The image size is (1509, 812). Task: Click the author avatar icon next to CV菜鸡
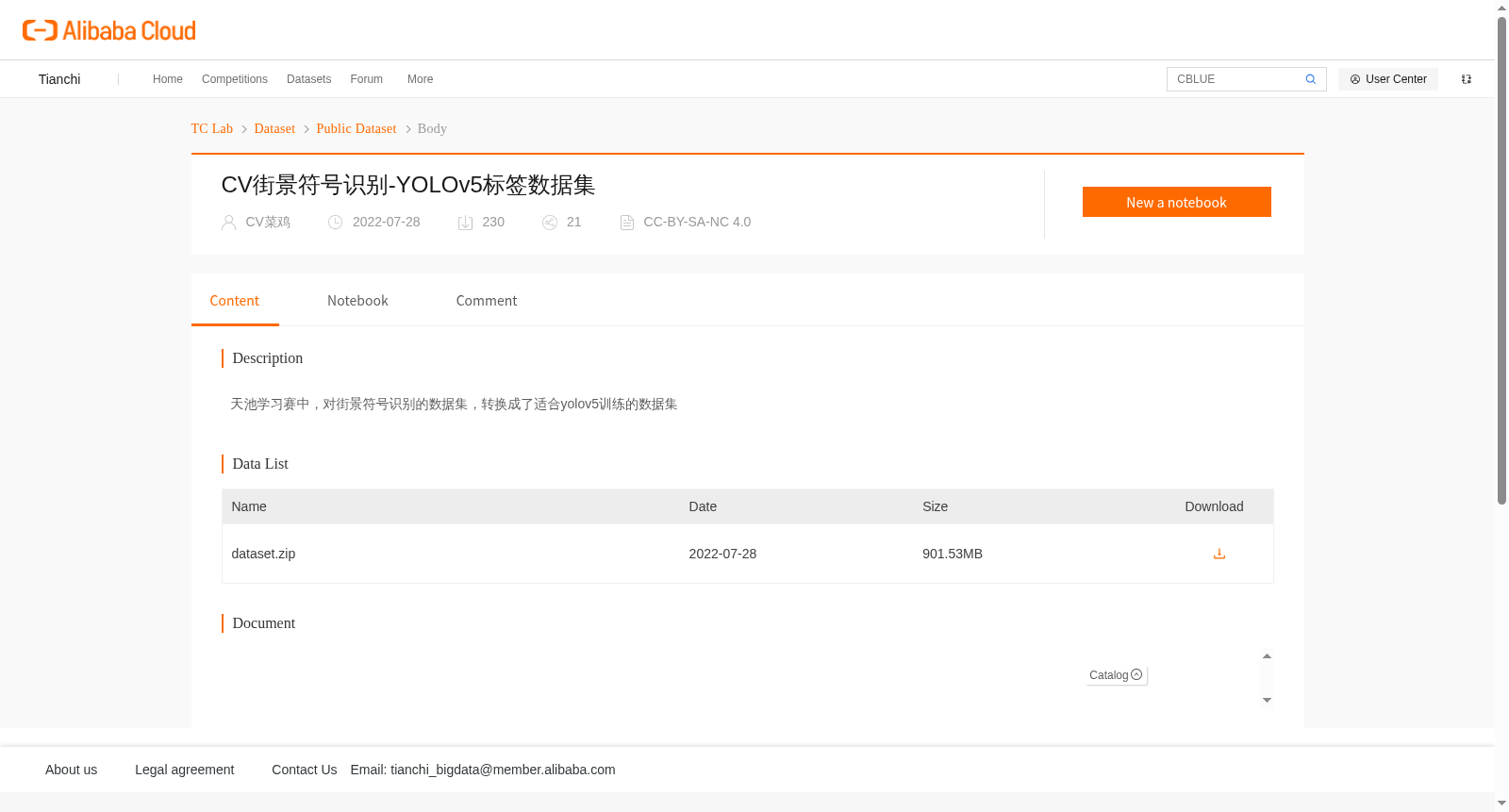pos(228,223)
